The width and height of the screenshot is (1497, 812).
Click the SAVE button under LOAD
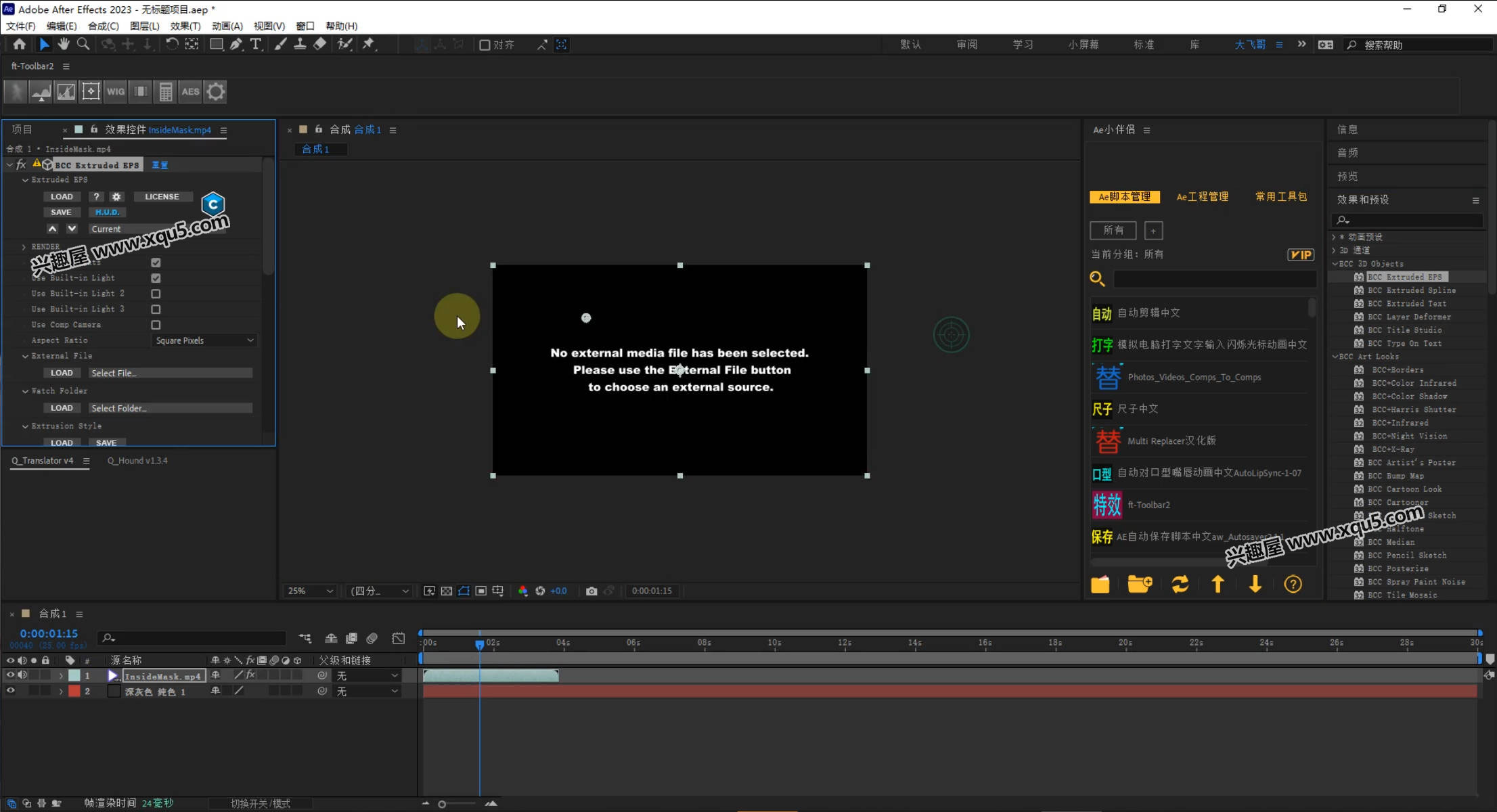point(61,212)
